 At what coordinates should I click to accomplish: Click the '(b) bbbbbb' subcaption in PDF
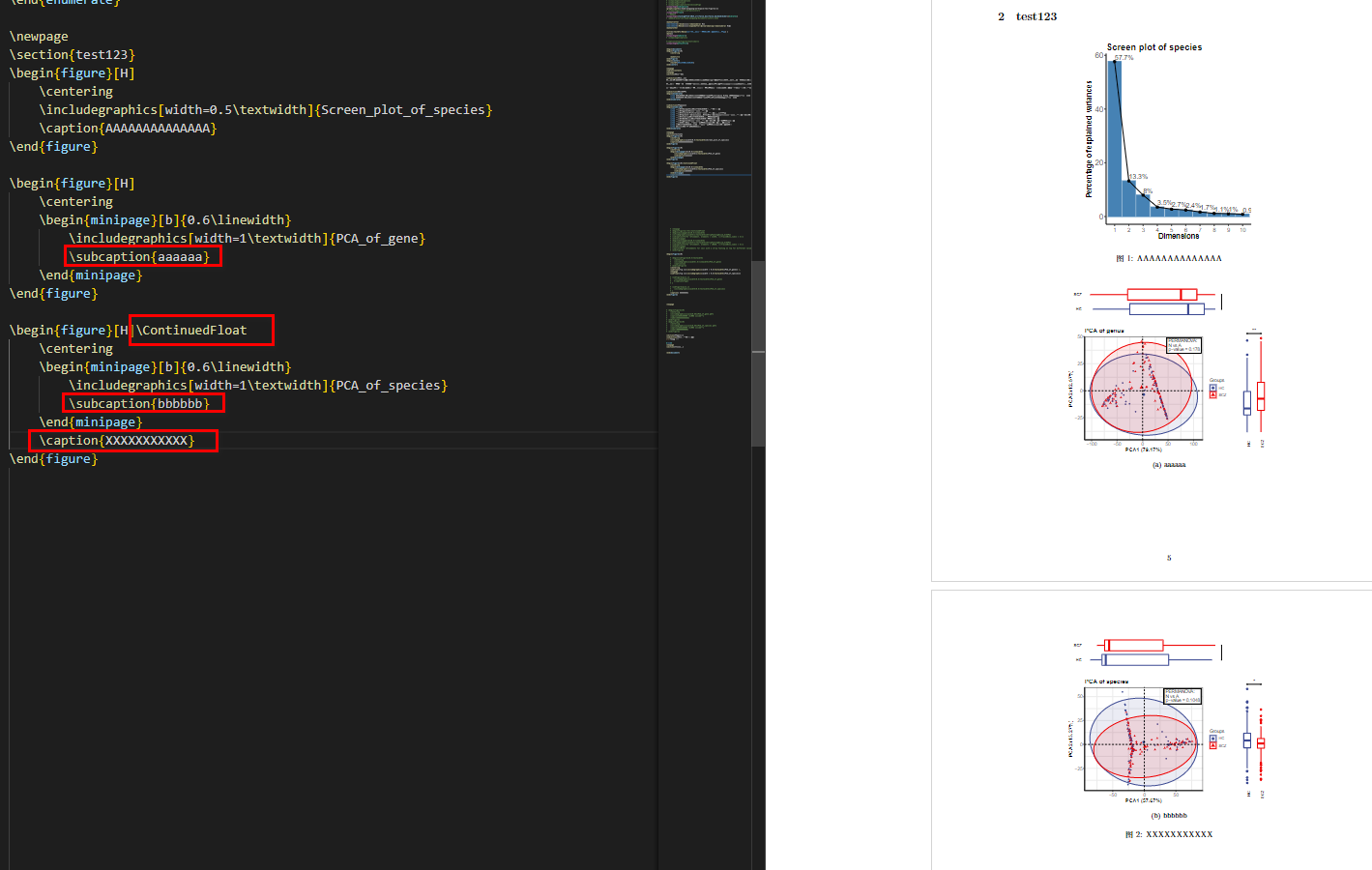1169,816
